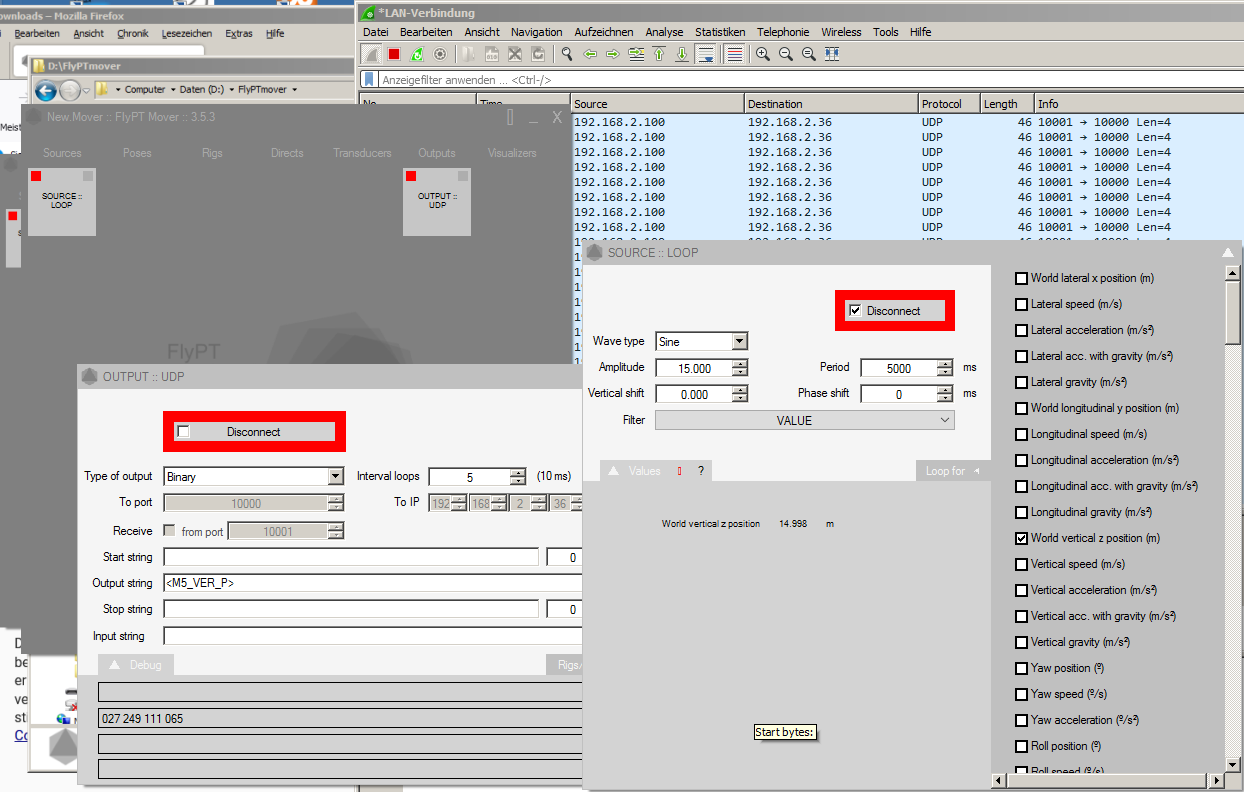This screenshot has width=1244, height=792.
Task: Click the greyed reload capture file icon
Action: 538,54
